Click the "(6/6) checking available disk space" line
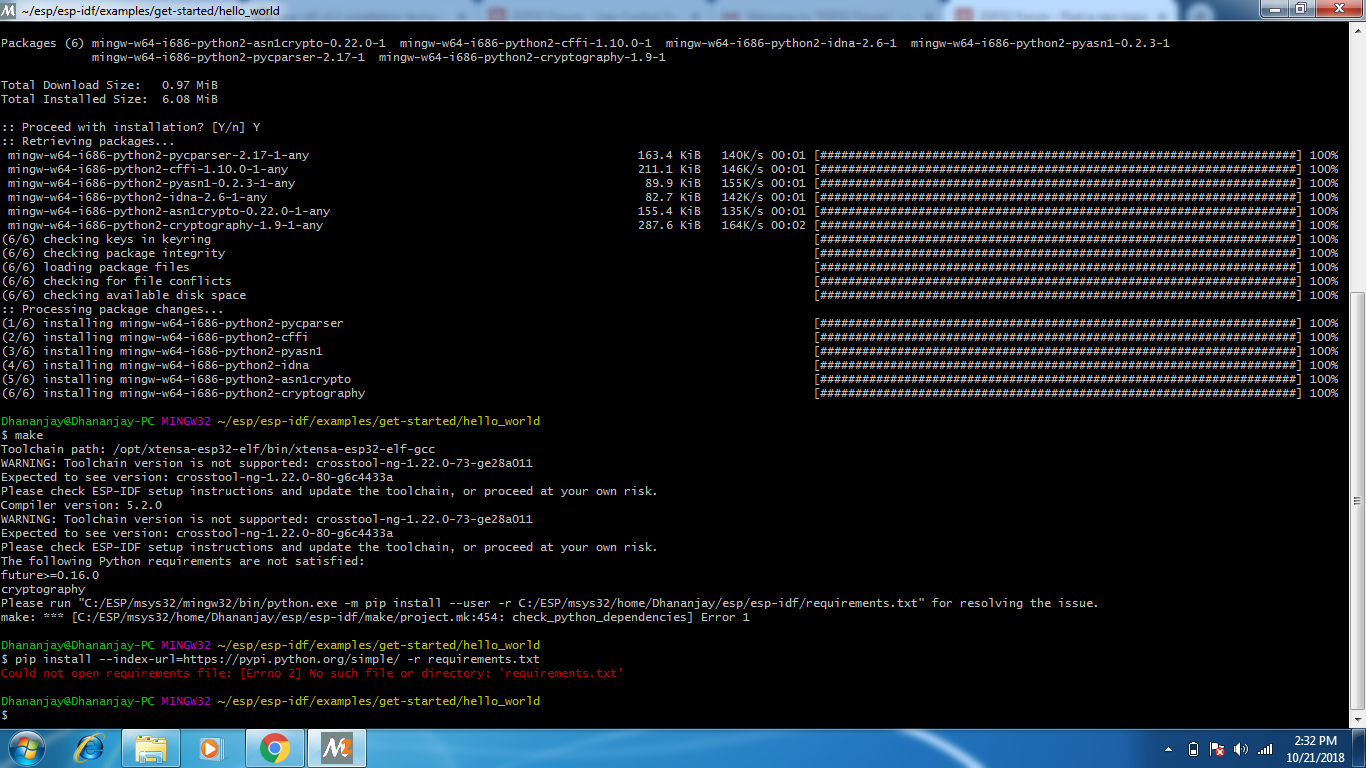 click(x=123, y=295)
